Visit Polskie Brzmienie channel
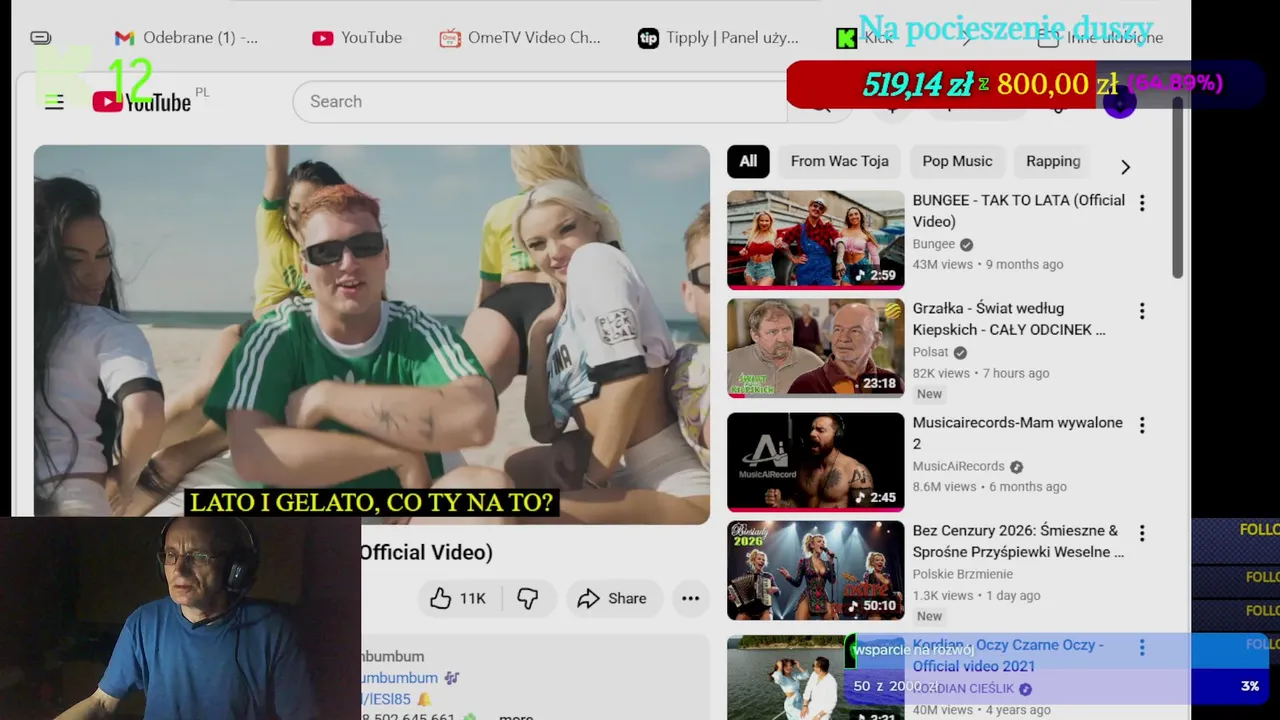The width and height of the screenshot is (1280, 720). [962, 574]
